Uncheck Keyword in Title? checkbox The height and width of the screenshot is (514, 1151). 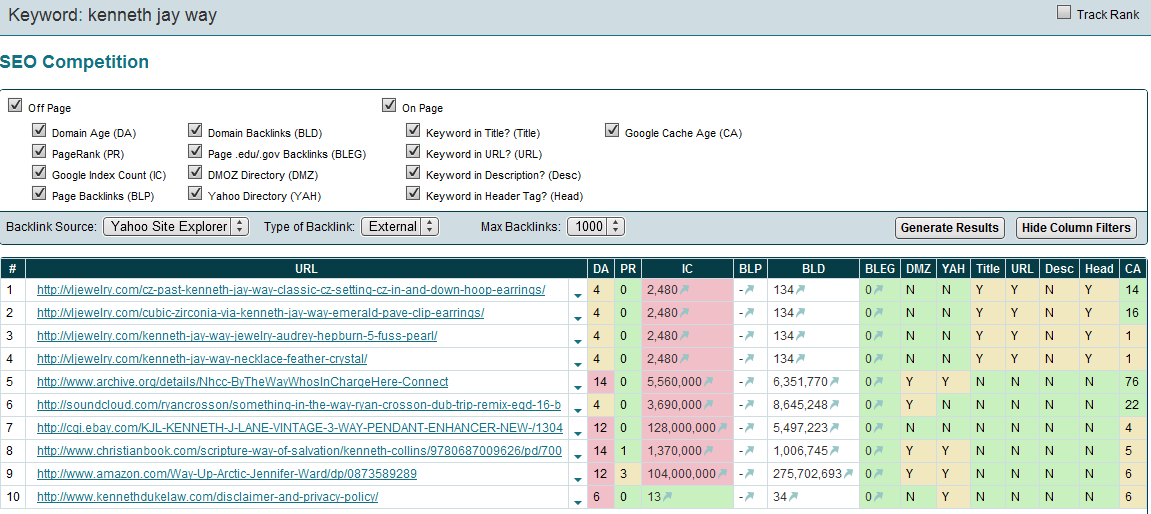[x=413, y=131]
